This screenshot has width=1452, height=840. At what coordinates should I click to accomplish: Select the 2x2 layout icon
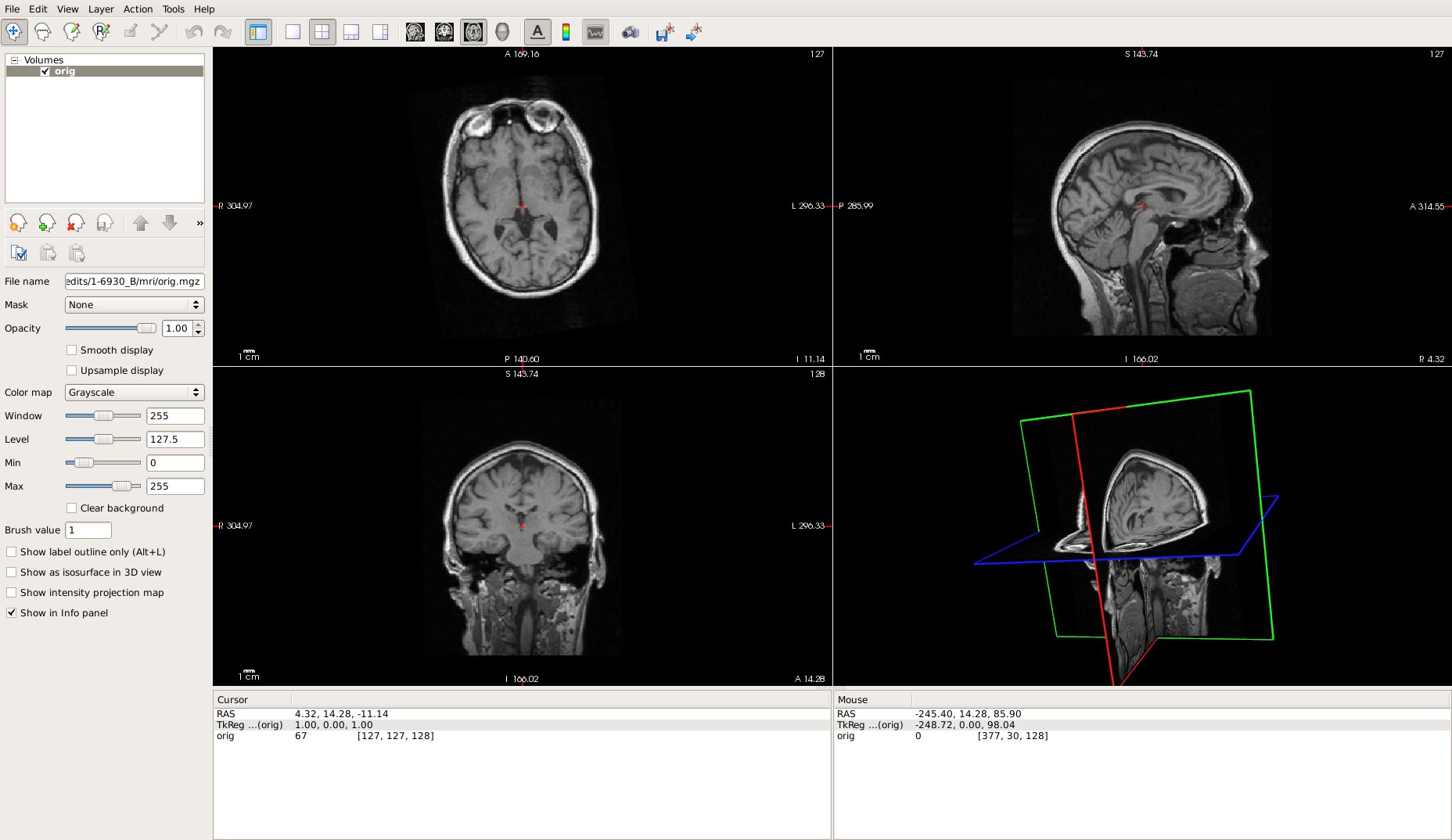tap(322, 32)
